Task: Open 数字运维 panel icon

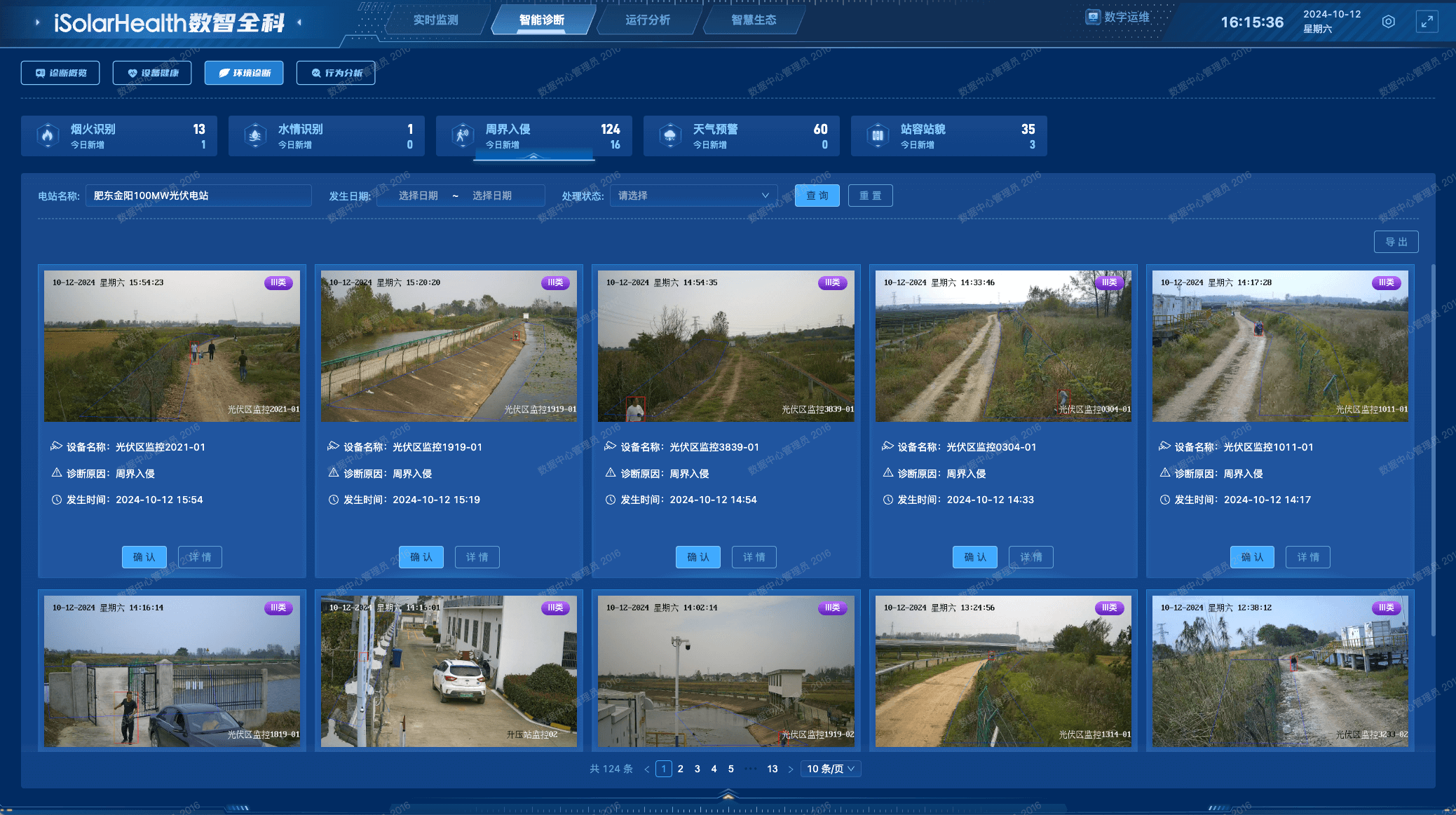Action: pyautogui.click(x=1092, y=17)
